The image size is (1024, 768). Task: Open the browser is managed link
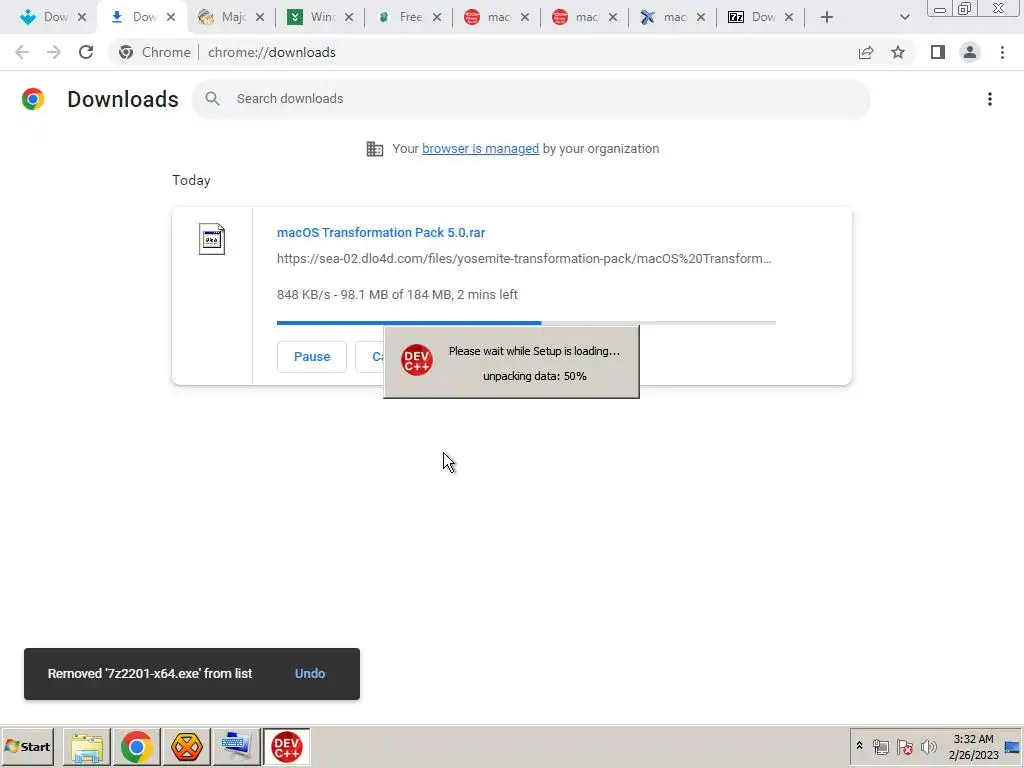[480, 149]
